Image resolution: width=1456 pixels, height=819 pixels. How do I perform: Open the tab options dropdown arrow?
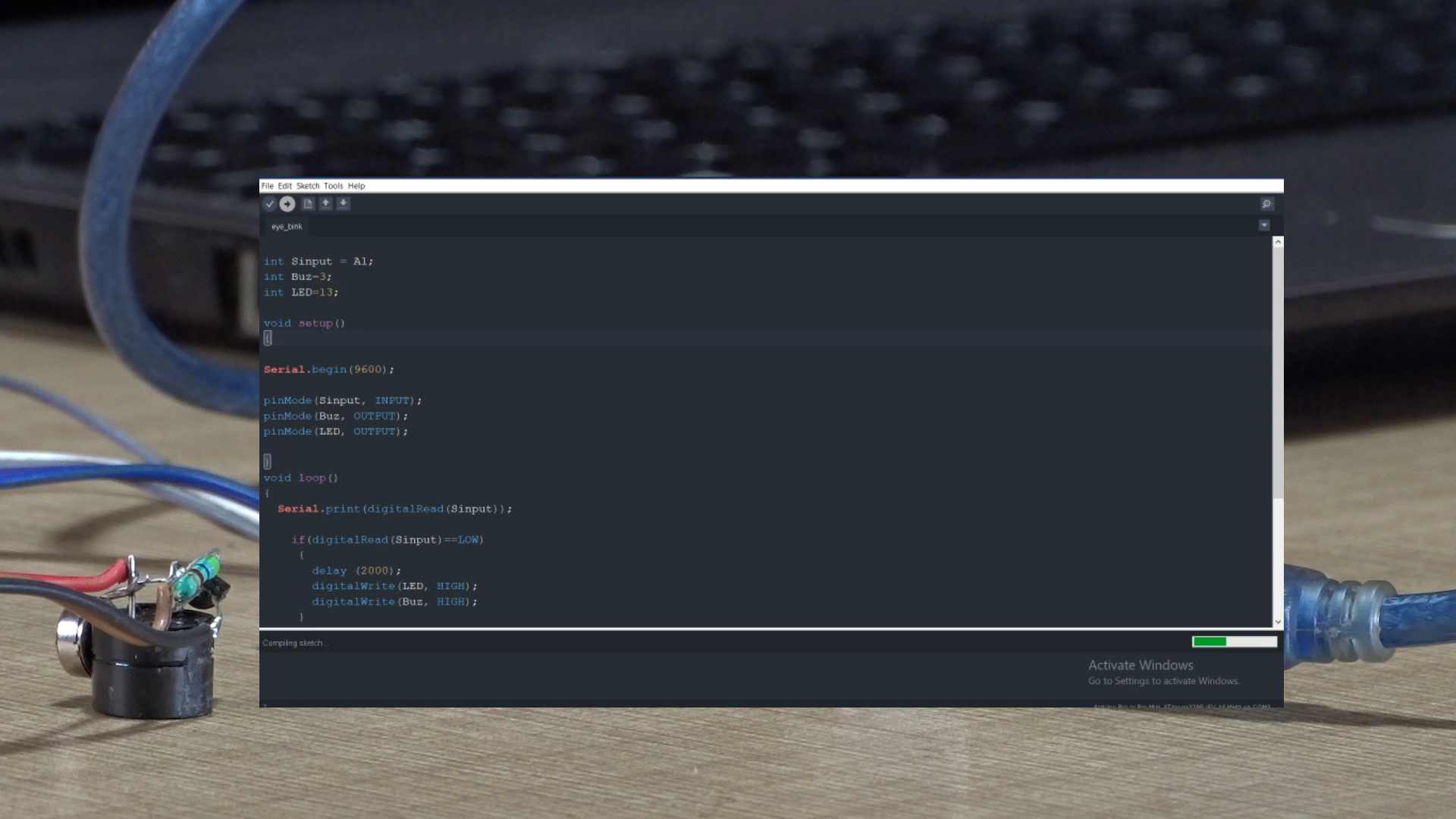click(1264, 225)
